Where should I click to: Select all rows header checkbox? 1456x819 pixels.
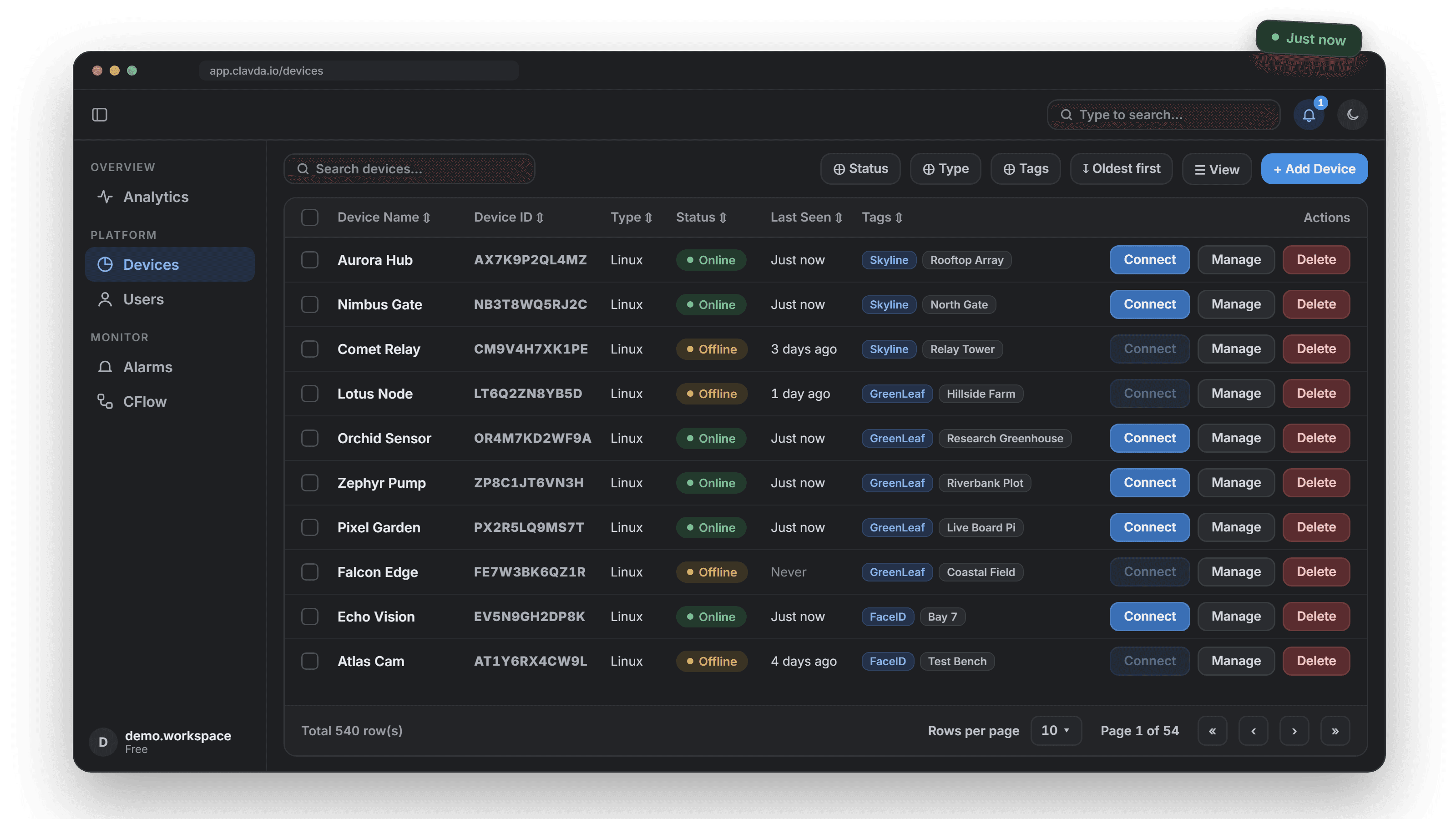(310, 217)
